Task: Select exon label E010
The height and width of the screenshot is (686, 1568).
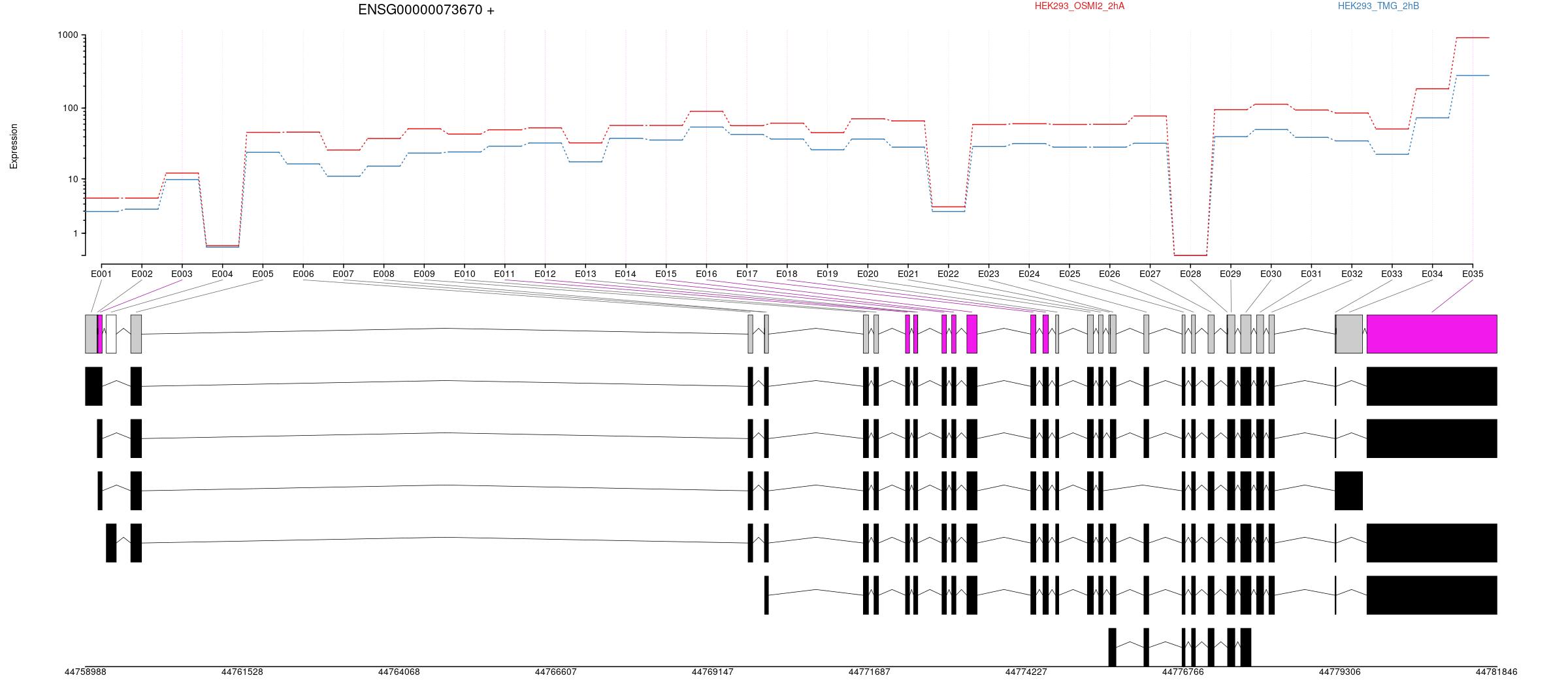Action: (465, 274)
